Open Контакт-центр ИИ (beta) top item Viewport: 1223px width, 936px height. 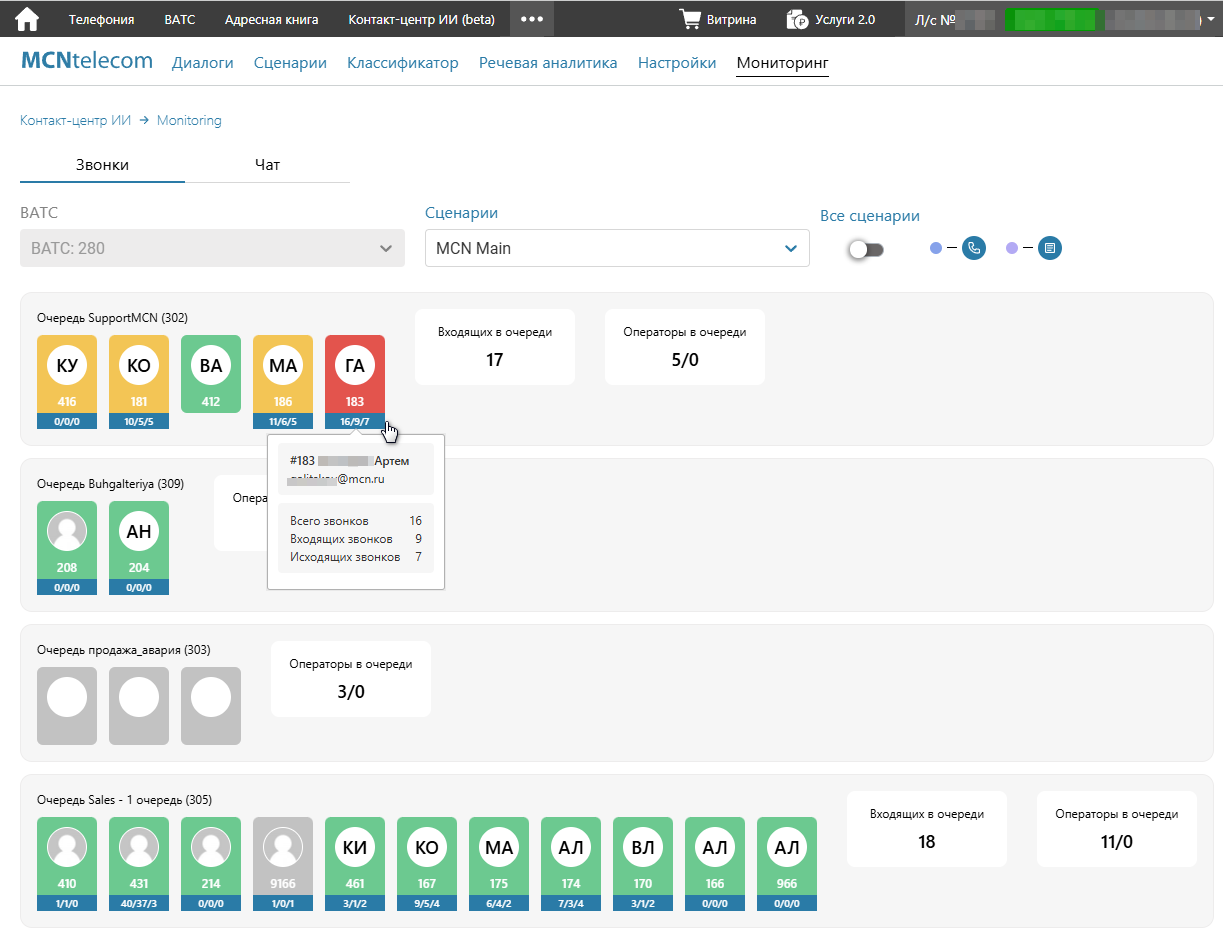click(x=421, y=19)
